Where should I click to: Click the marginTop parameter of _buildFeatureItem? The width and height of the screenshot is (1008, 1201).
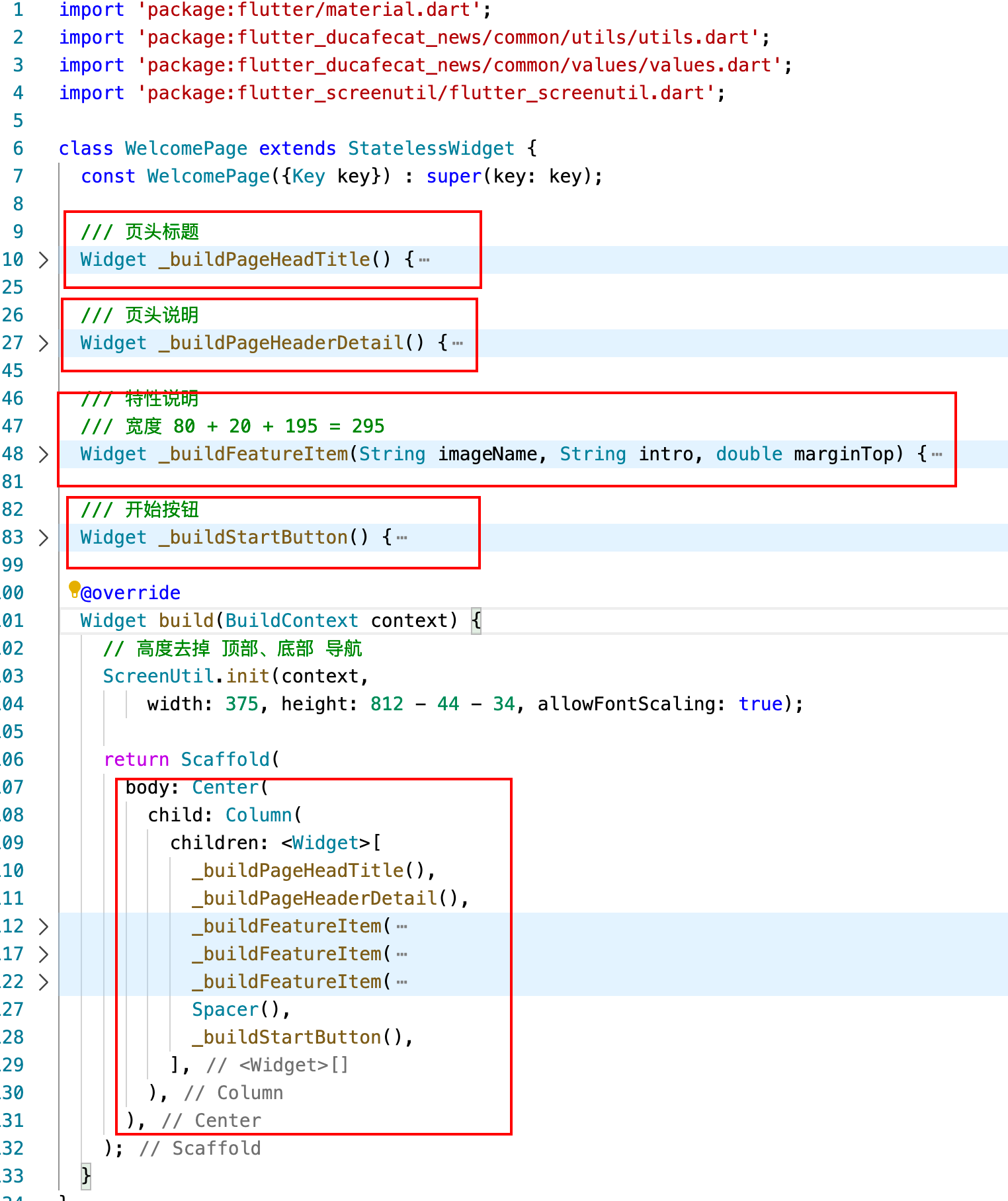(843, 454)
